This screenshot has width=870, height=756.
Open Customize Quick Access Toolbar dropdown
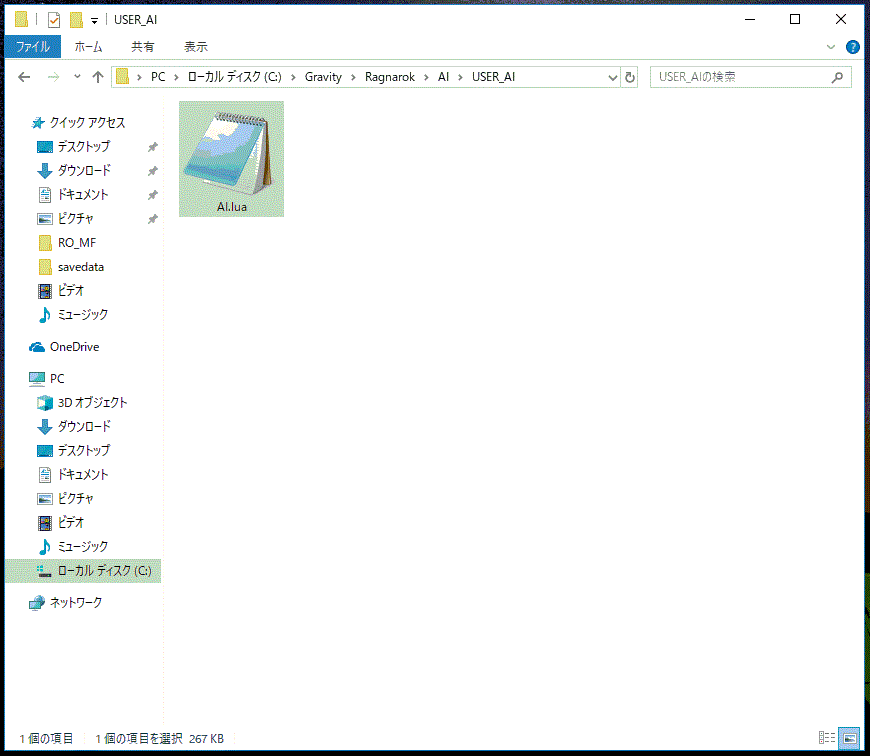pos(94,21)
